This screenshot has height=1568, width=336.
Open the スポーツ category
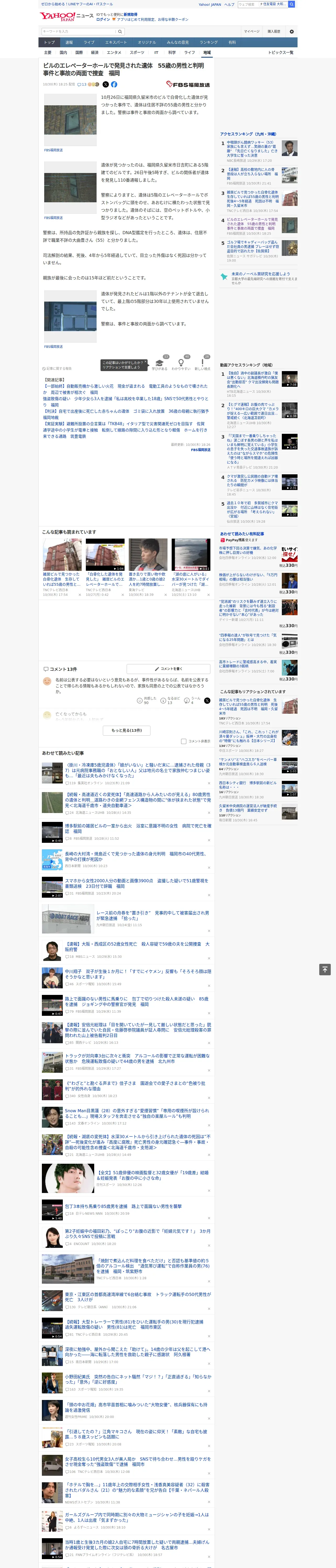(137, 52)
